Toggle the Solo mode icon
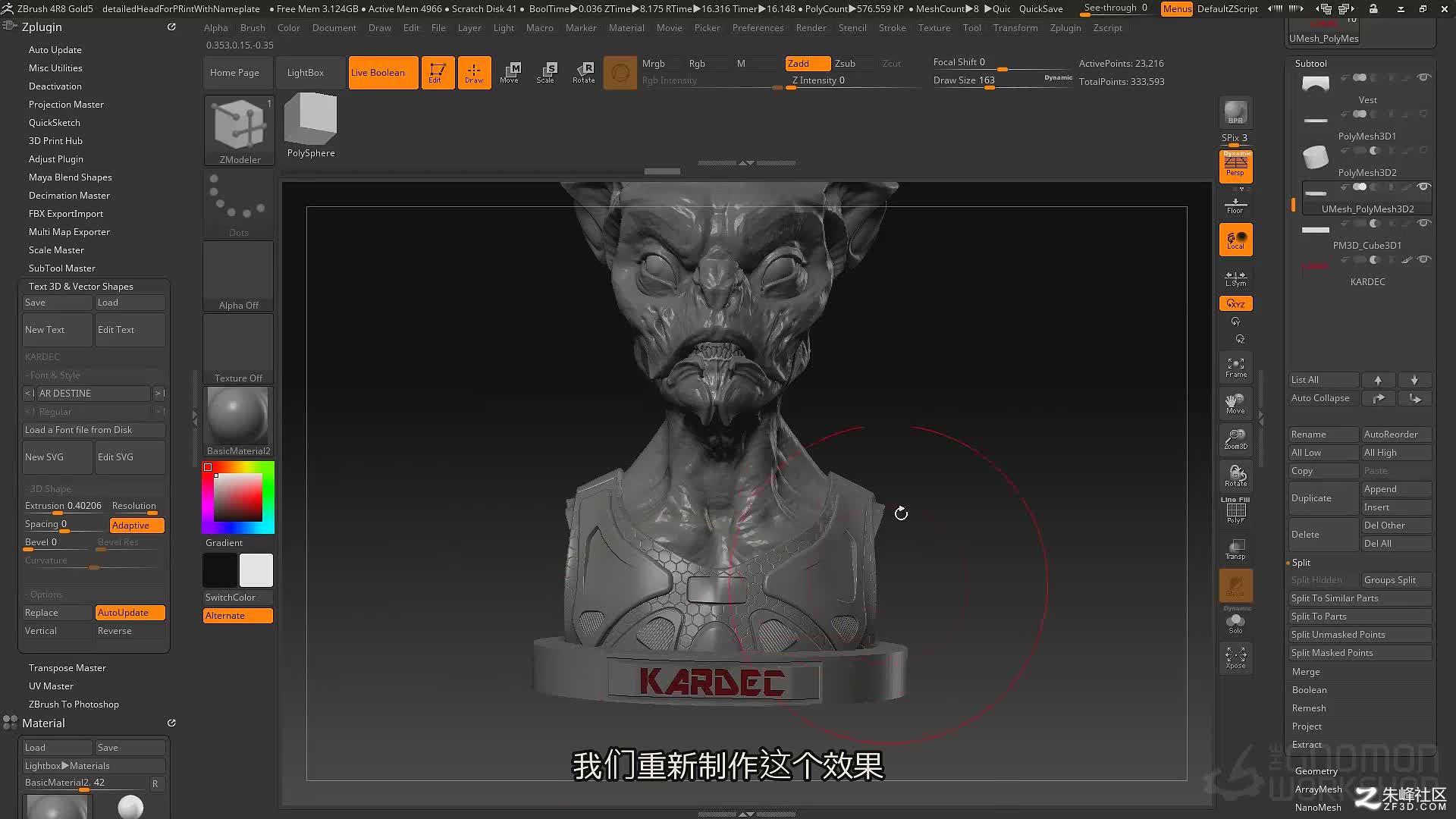This screenshot has height=819, width=1456. 1235,623
